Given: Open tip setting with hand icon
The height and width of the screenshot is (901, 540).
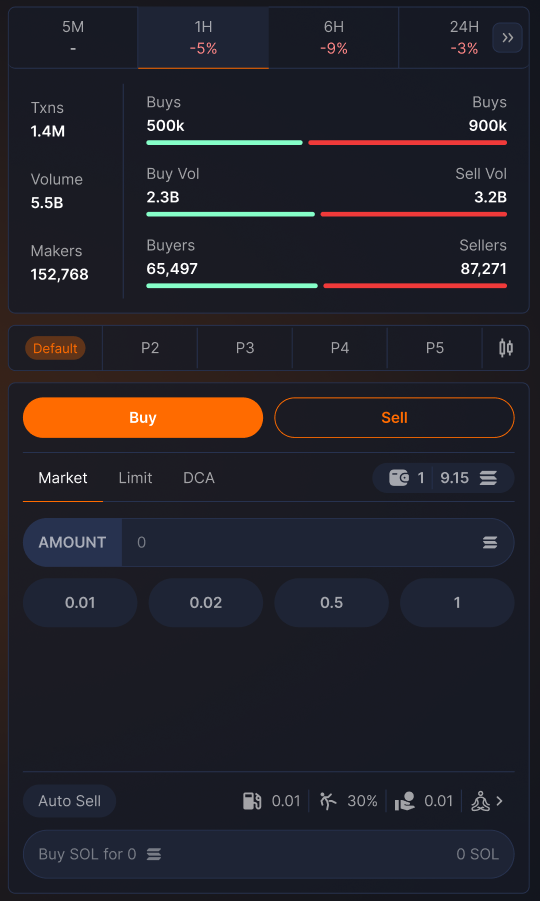Looking at the screenshot, I should point(424,801).
